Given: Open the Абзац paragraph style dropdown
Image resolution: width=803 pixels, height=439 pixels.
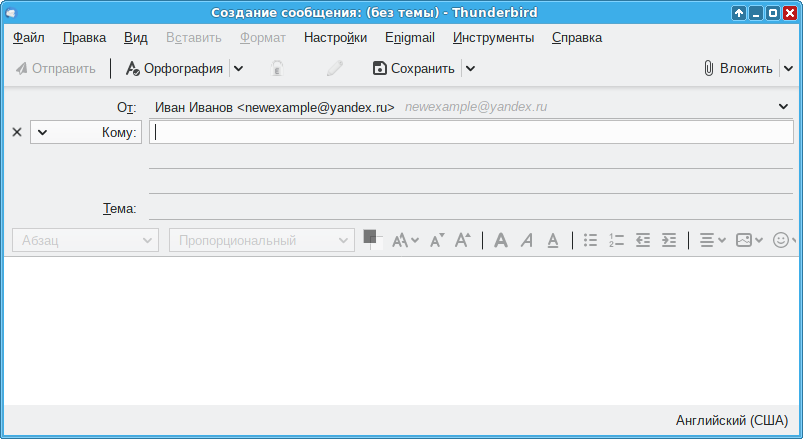Looking at the screenshot, I should click(86, 240).
